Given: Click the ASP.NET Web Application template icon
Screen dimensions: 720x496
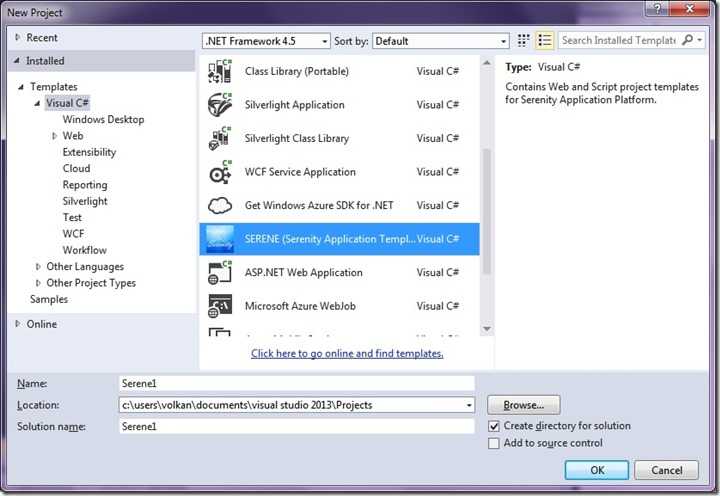Looking at the screenshot, I should coord(220,272).
